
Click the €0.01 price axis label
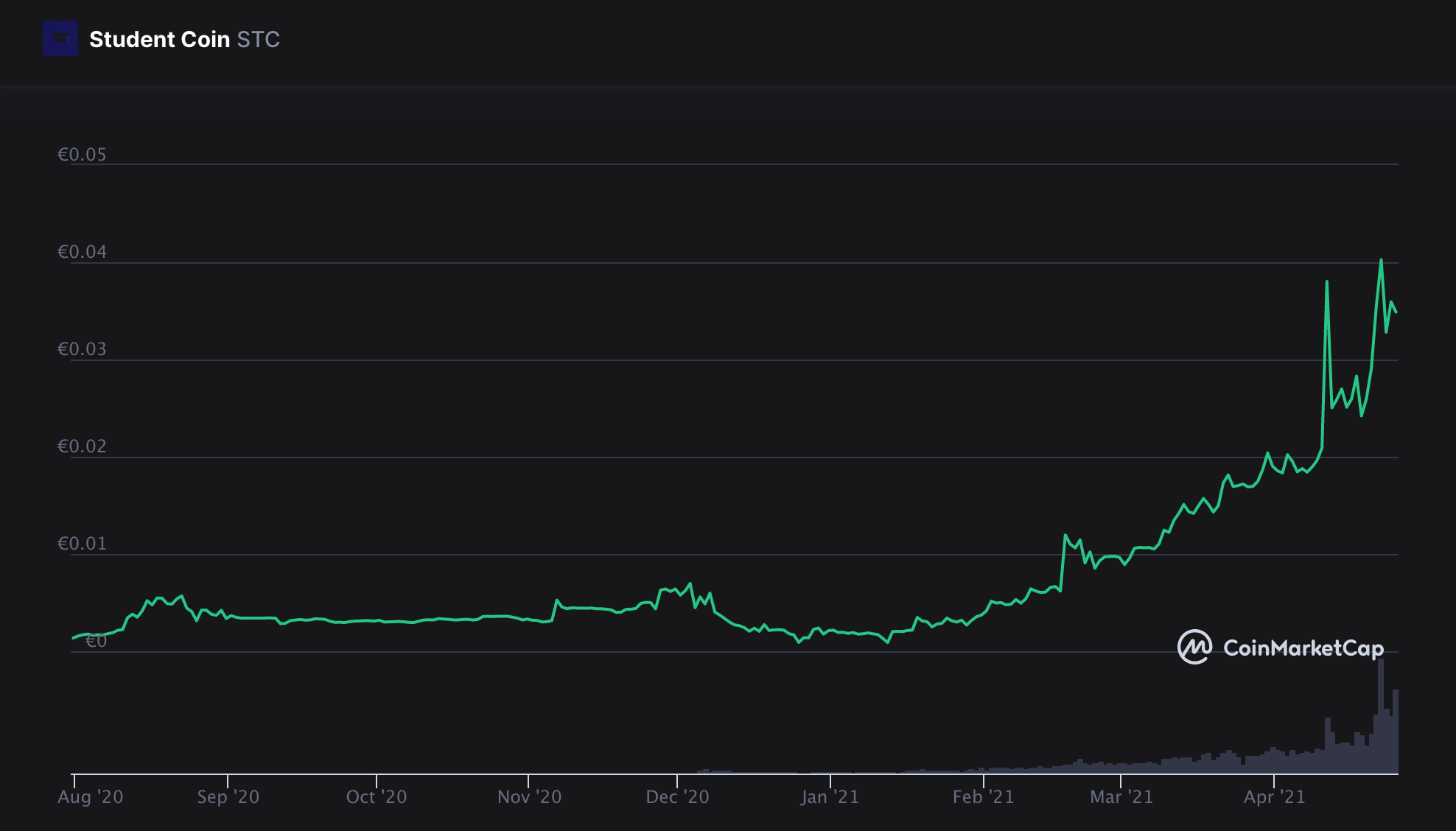point(82,544)
